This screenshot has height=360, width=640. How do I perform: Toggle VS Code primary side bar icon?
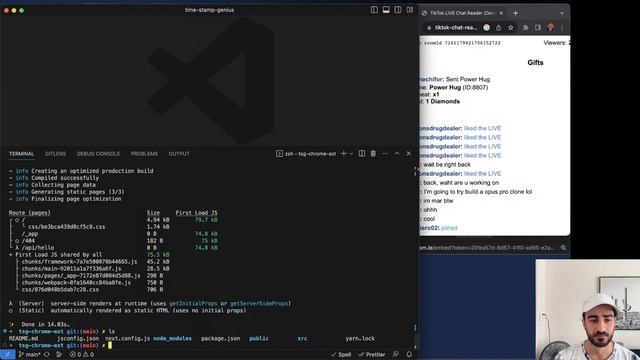(374, 10)
